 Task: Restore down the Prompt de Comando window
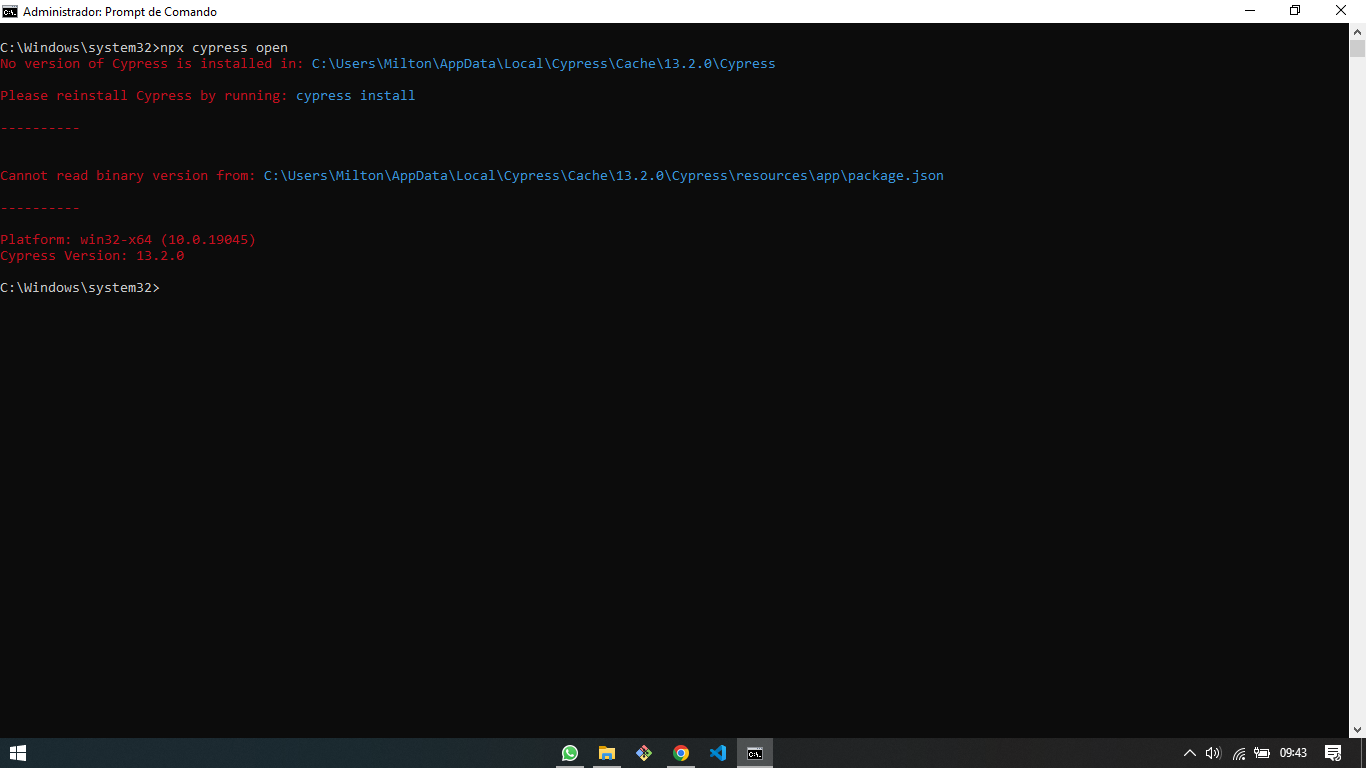[1296, 11]
